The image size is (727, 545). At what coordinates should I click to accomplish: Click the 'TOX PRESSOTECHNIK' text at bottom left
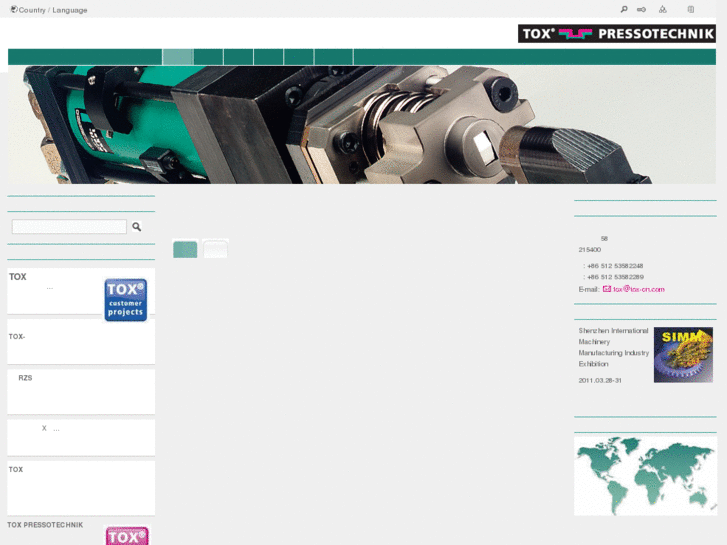coord(45,525)
